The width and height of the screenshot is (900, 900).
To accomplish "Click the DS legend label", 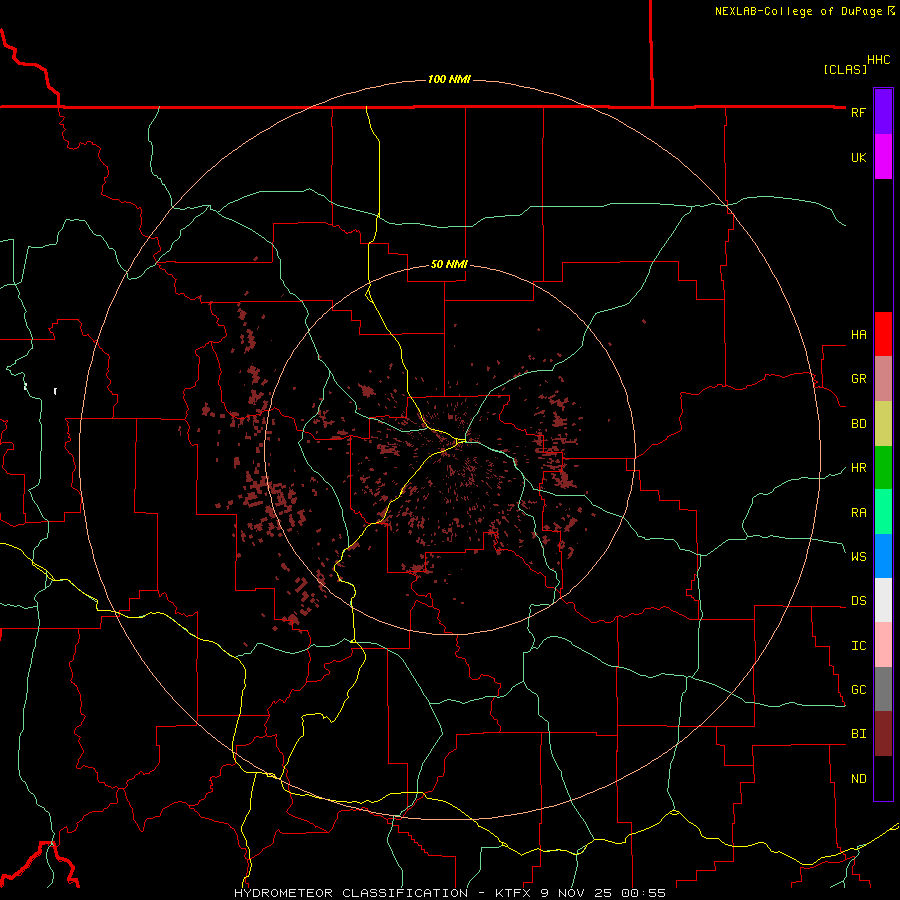I will (x=858, y=601).
